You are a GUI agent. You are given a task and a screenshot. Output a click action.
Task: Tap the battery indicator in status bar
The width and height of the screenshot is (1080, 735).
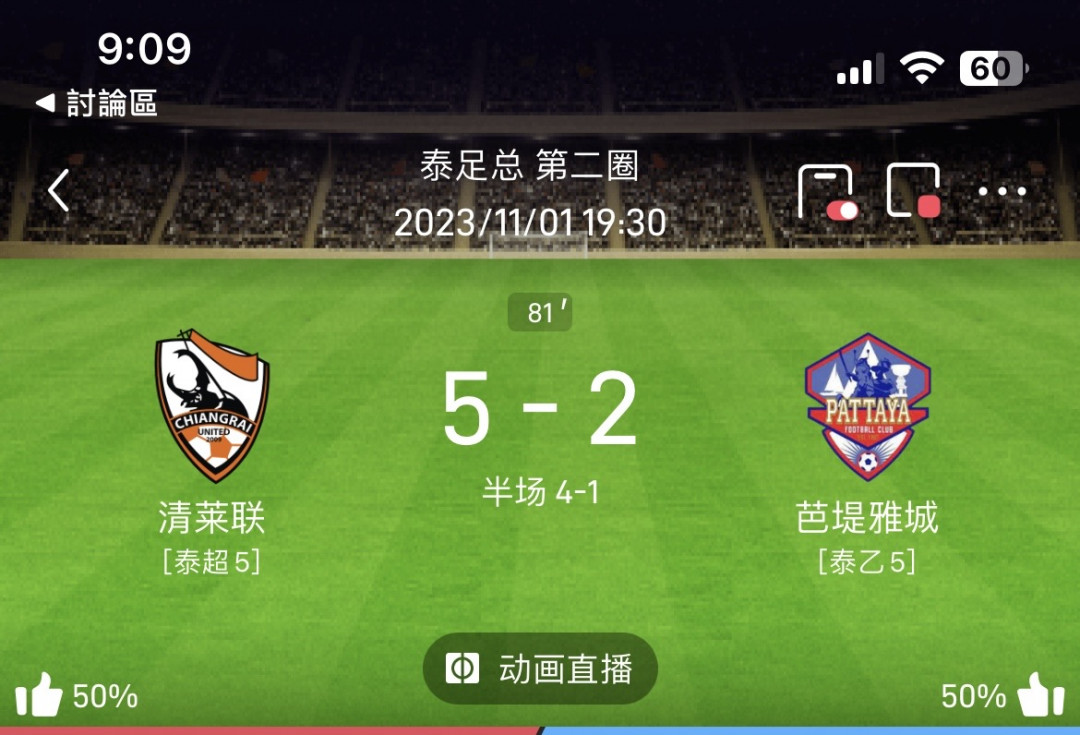[994, 69]
